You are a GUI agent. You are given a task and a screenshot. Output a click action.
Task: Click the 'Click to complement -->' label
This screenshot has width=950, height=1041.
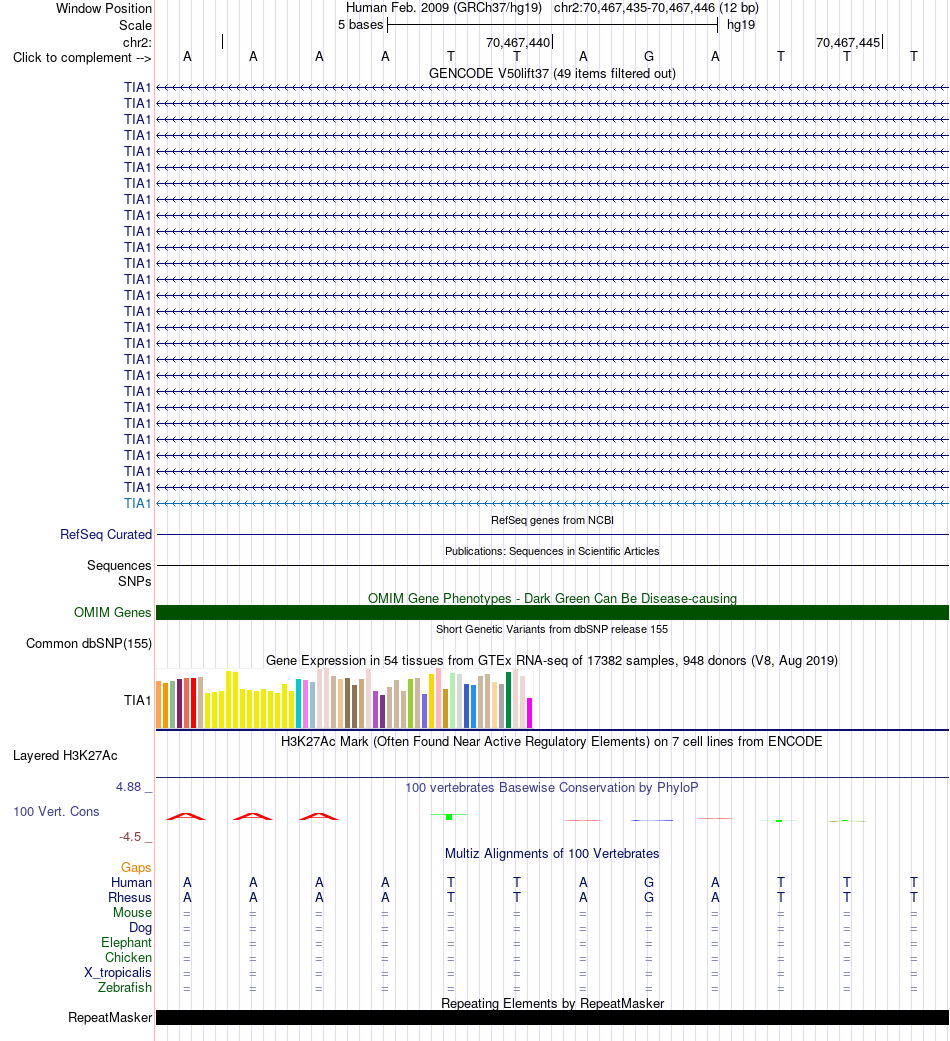[x=82, y=58]
